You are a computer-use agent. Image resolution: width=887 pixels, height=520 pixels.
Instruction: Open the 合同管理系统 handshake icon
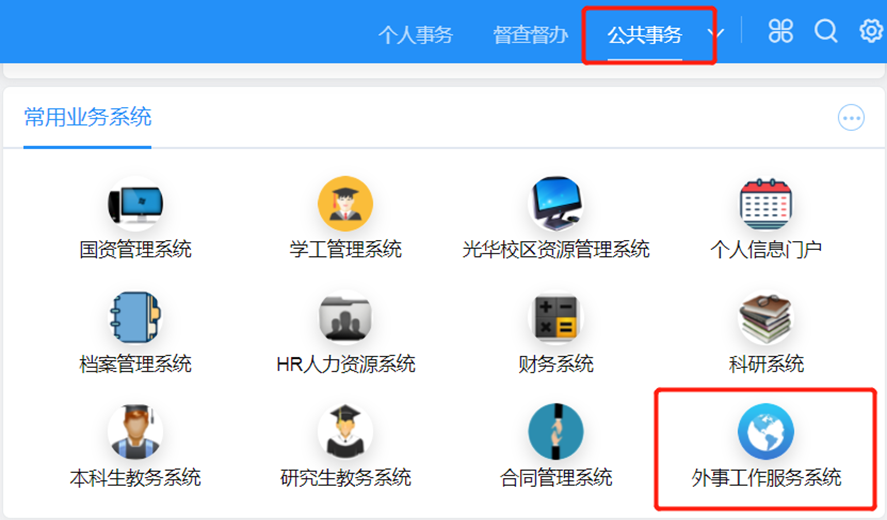(555, 432)
